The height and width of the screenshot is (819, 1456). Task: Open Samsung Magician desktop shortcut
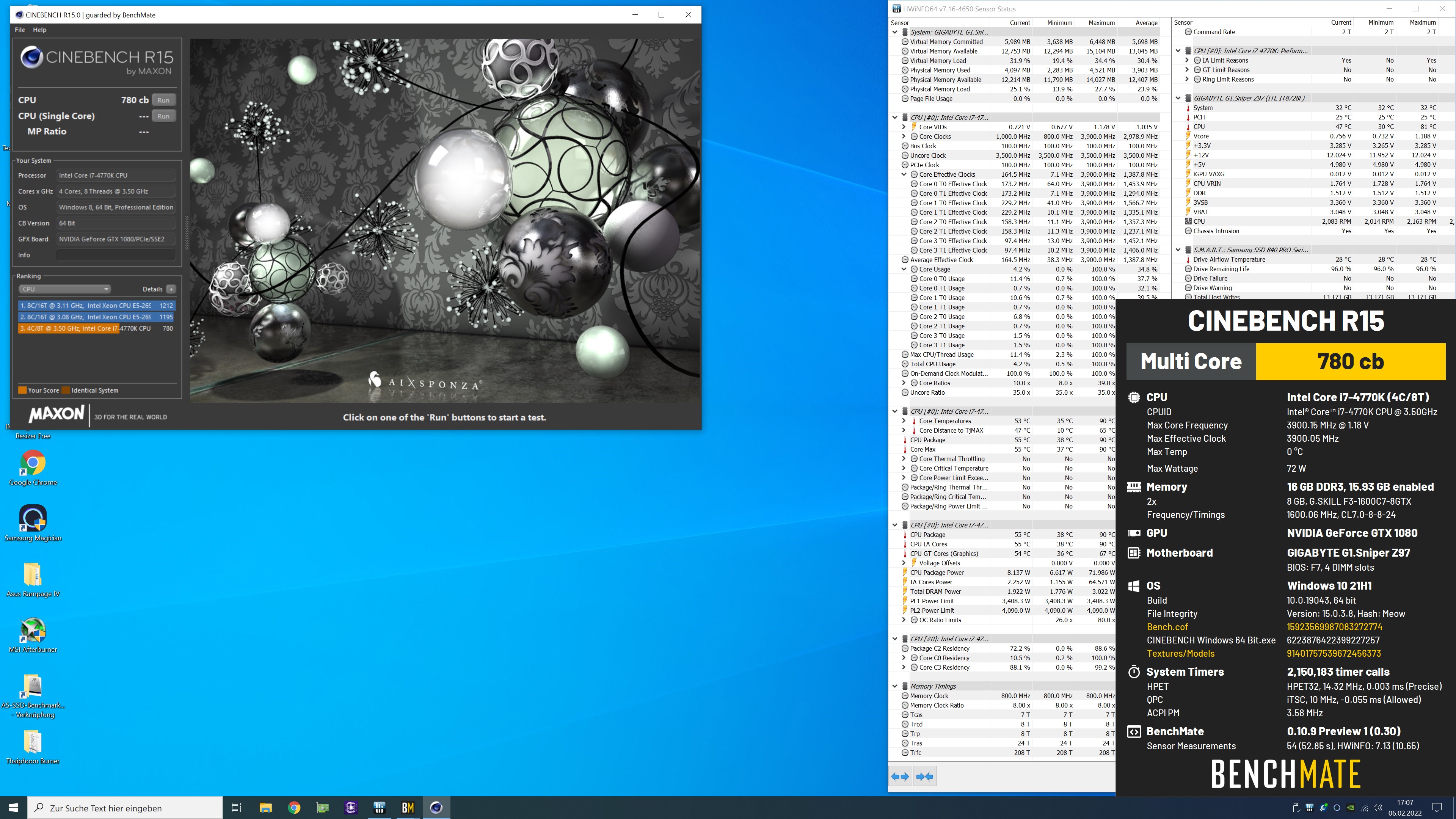click(x=33, y=523)
